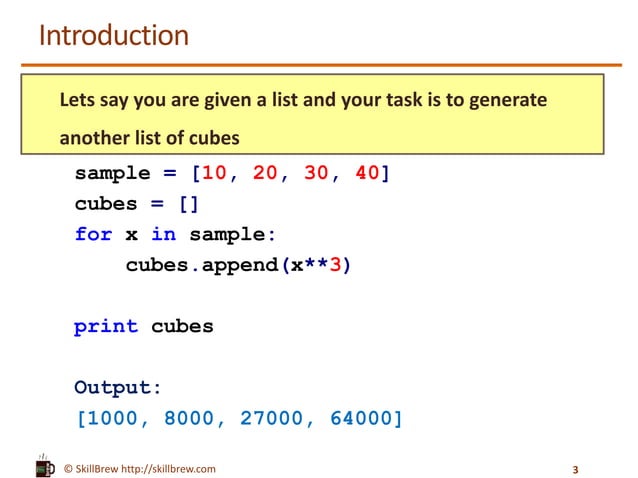Click the © SkillBrew copyright text
Image resolution: width=638 pixels, height=478 pixels.
click(x=91, y=469)
